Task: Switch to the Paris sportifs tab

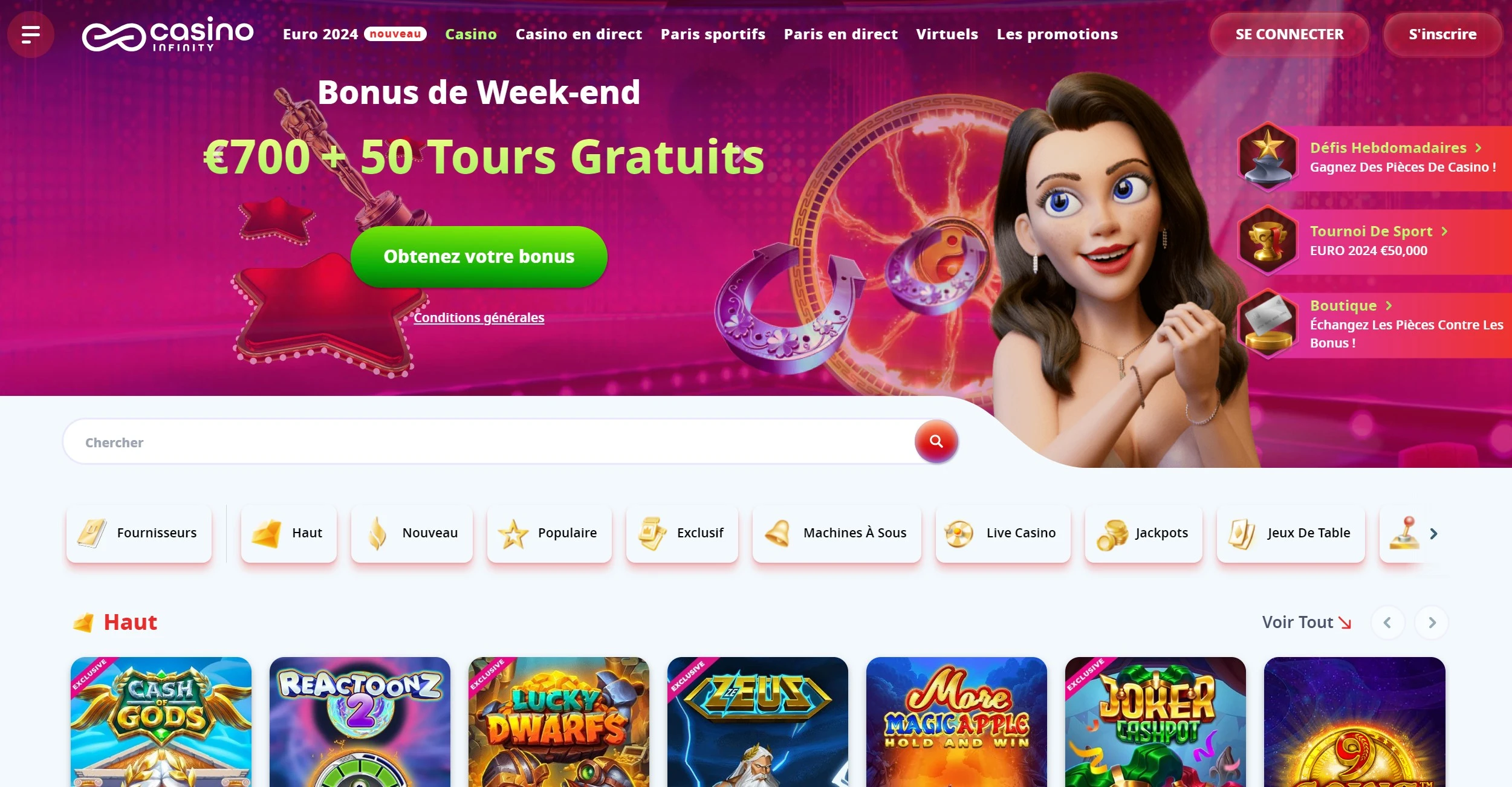Action: (713, 34)
